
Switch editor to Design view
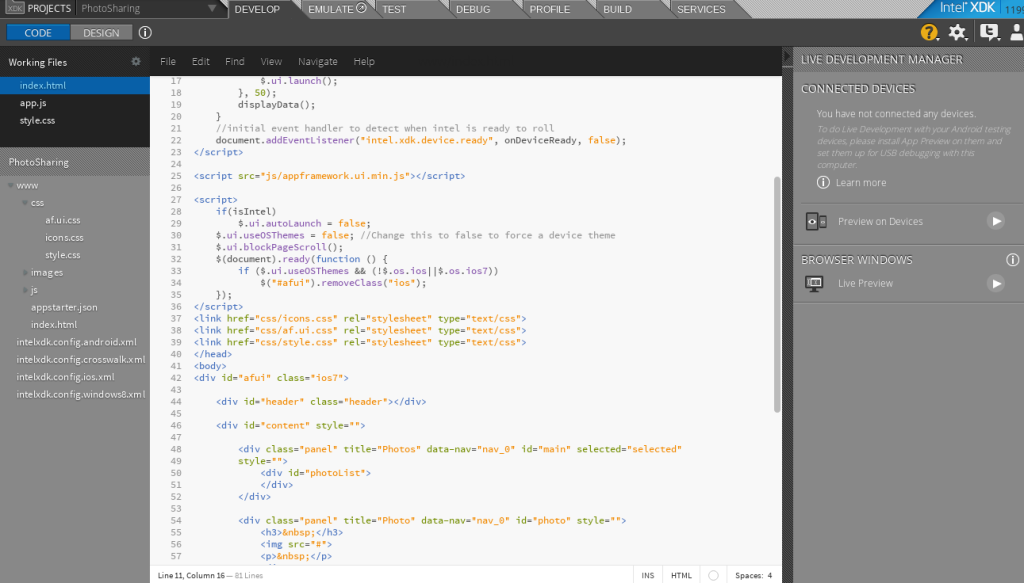pos(101,32)
